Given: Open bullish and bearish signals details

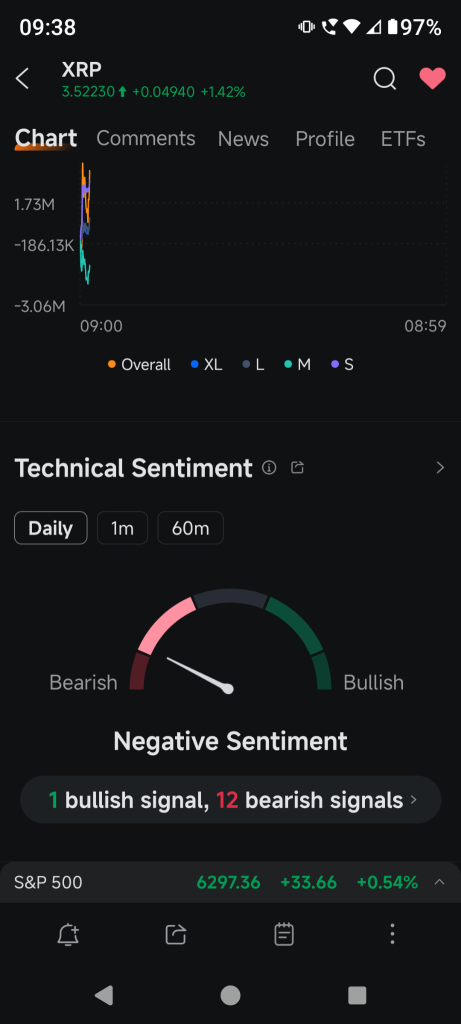Looking at the screenshot, I should click(230, 800).
